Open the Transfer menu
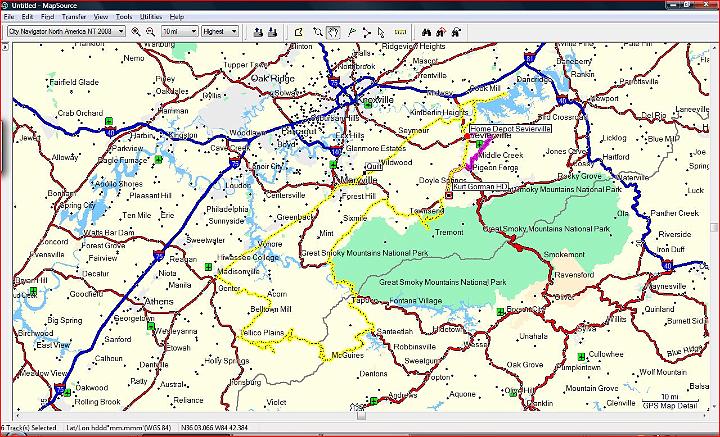720x437 pixels. [73, 17]
